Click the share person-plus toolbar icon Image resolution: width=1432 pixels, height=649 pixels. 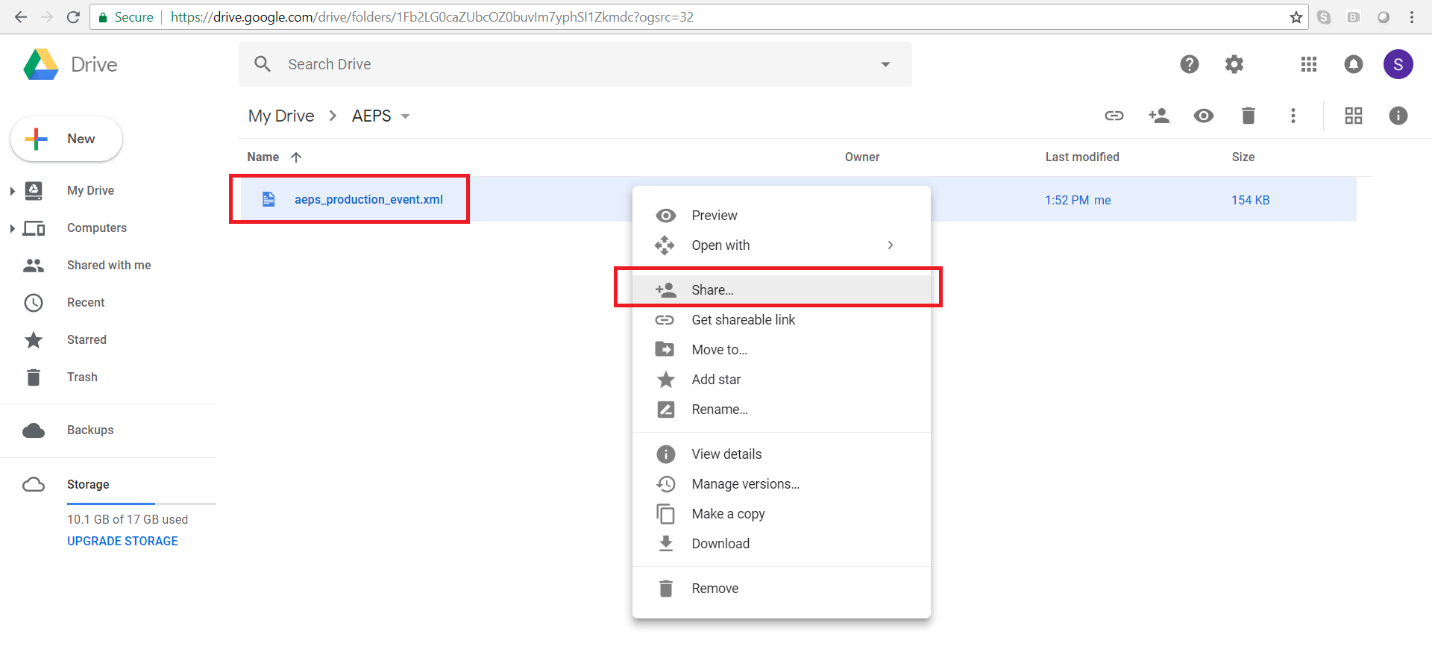pyautogui.click(x=1159, y=116)
